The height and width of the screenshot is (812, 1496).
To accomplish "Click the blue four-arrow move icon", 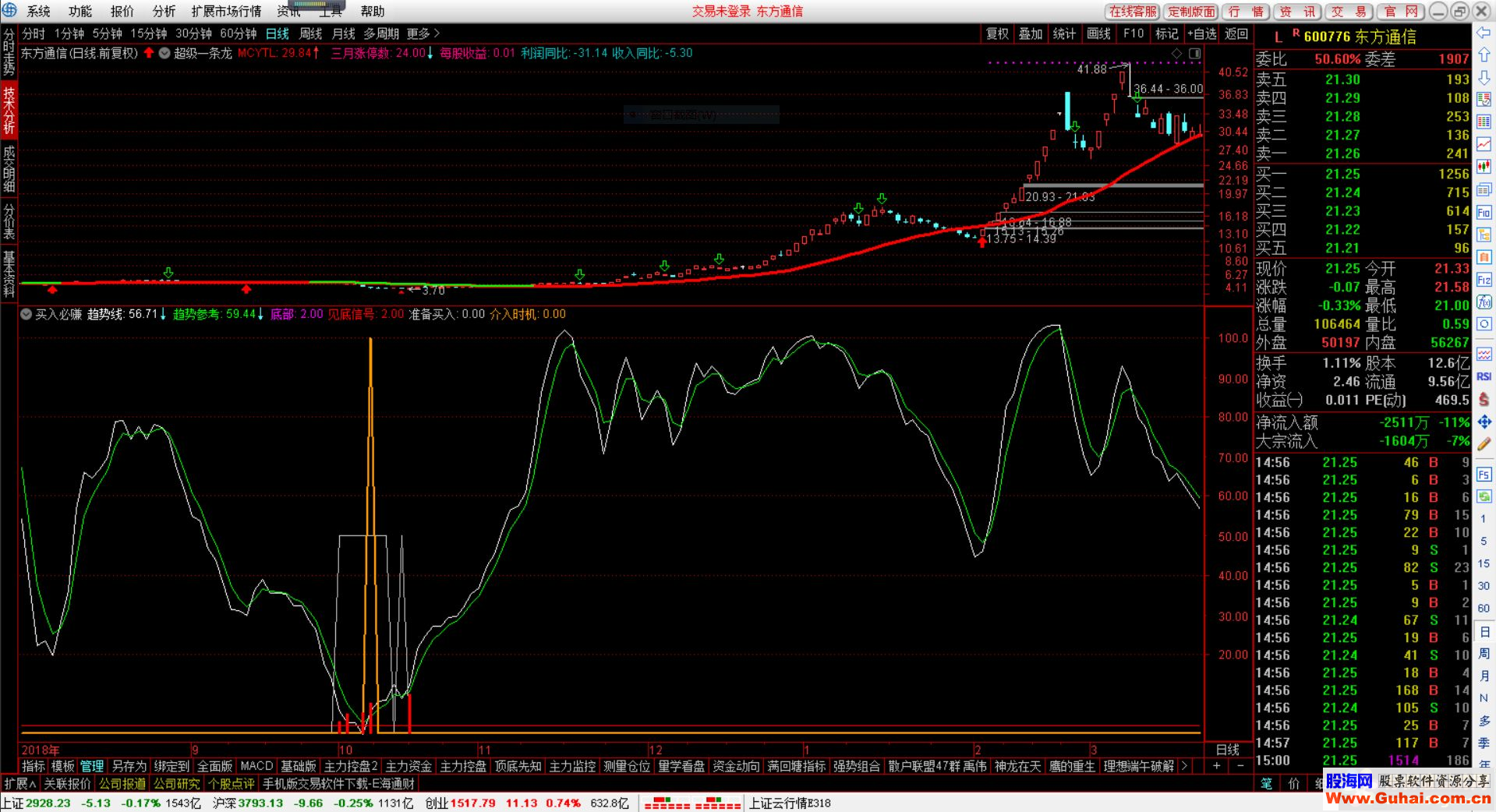I will pos(1484,422).
